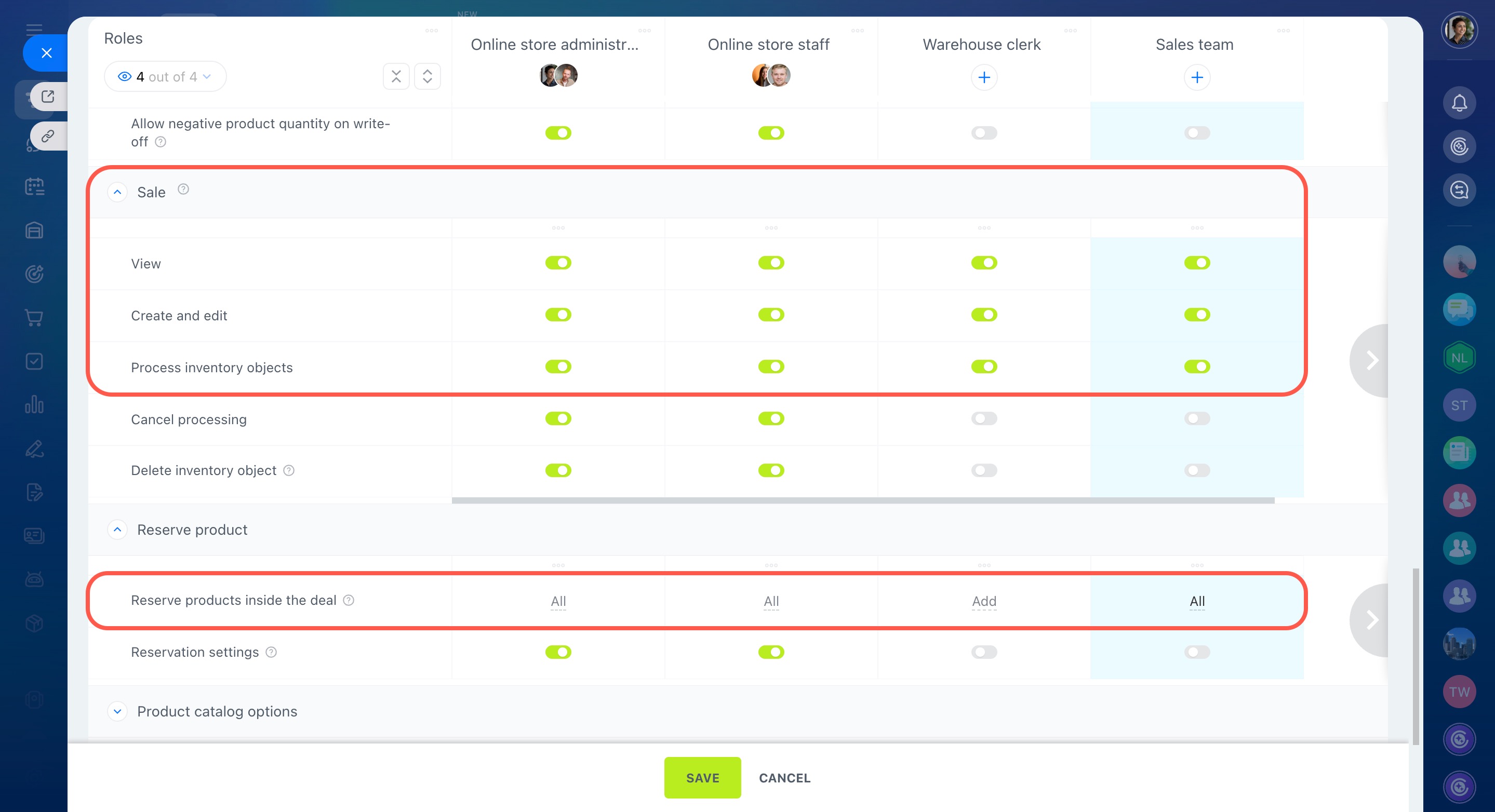Click the notifications bell icon
Image resolution: width=1495 pixels, height=812 pixels.
click(x=1459, y=103)
